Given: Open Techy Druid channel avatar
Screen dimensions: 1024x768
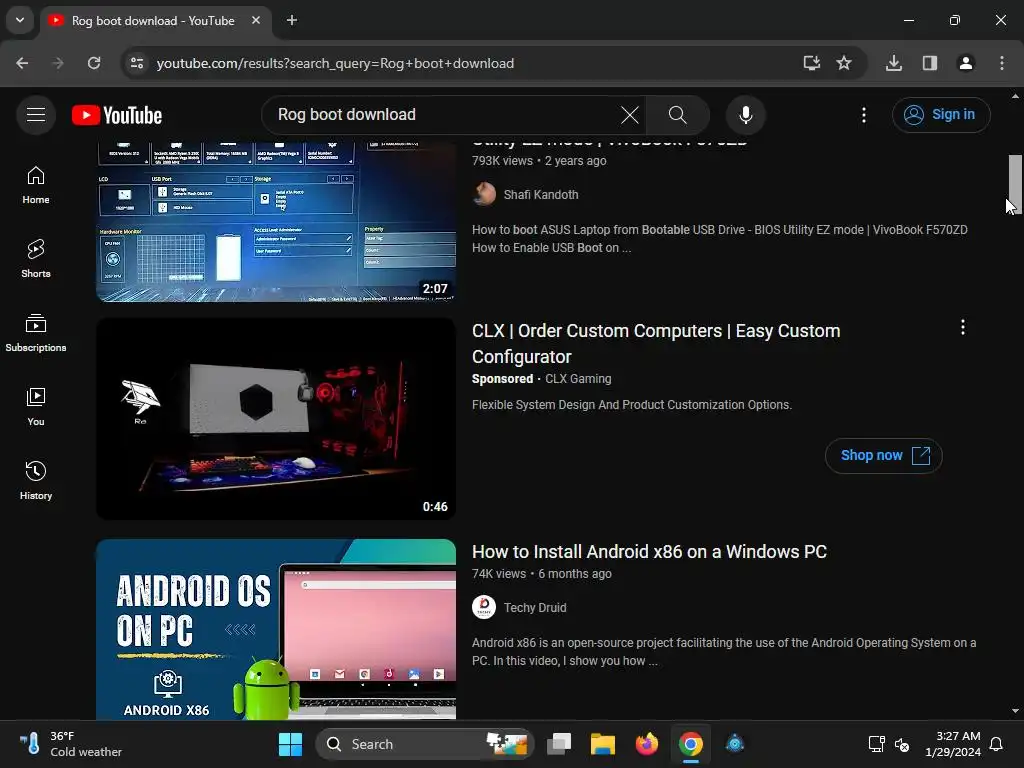Looking at the screenshot, I should pyautogui.click(x=484, y=607).
